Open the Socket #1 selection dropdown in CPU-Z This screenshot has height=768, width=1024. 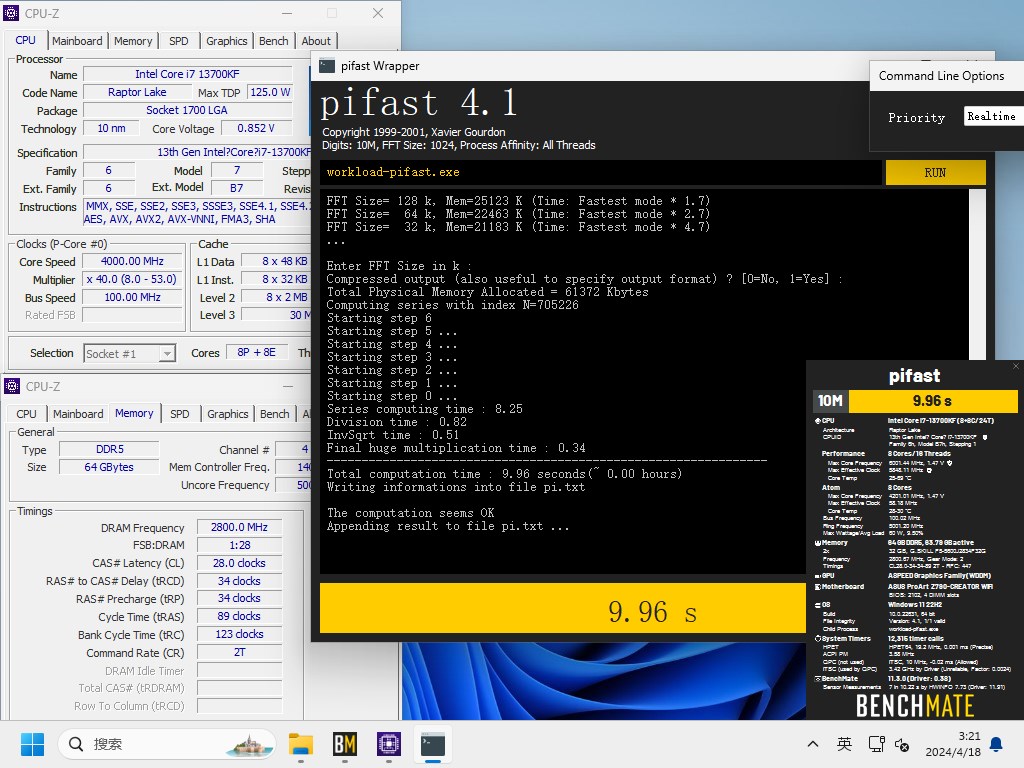tap(129, 353)
